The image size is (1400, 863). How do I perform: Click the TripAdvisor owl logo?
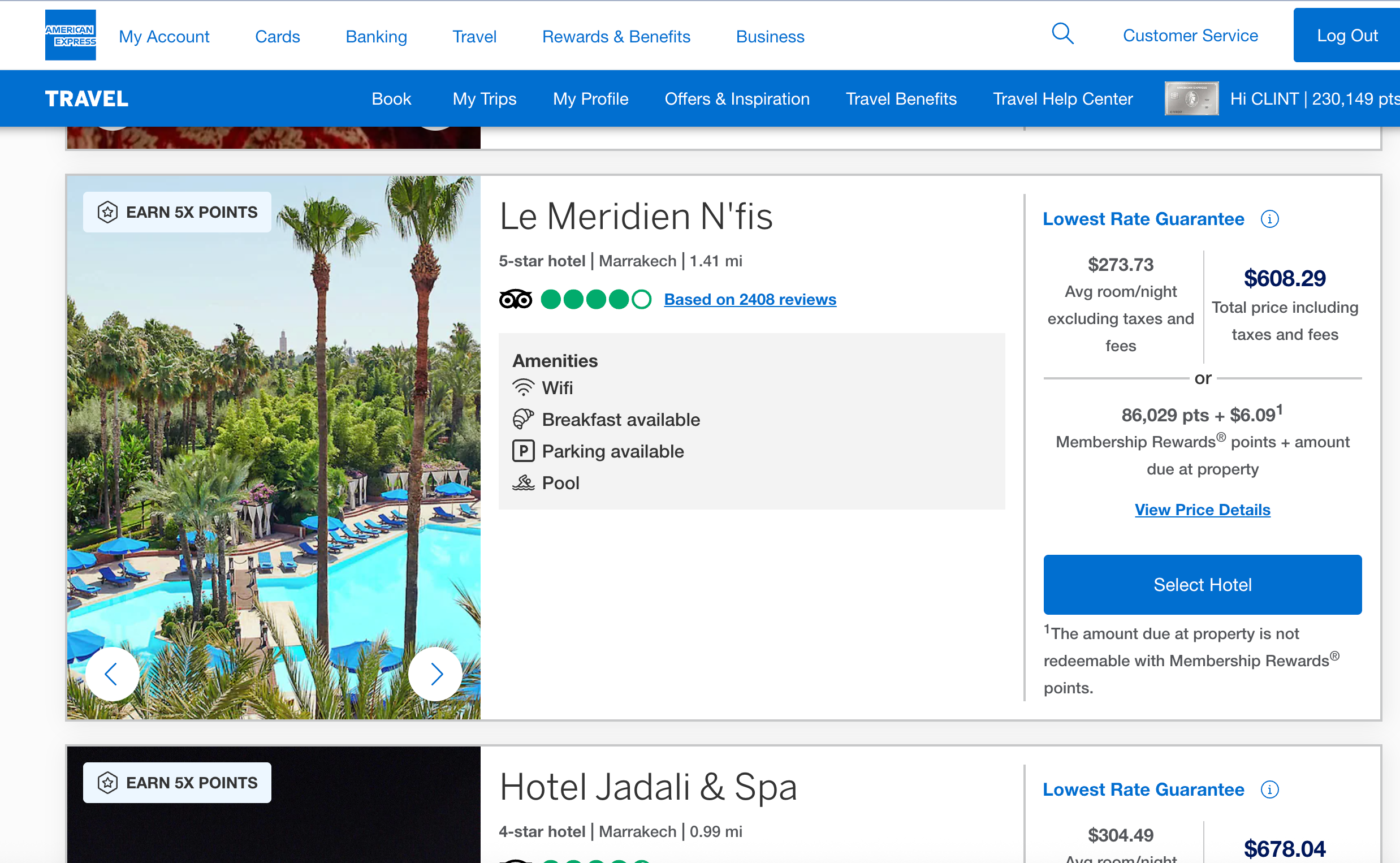tap(515, 299)
